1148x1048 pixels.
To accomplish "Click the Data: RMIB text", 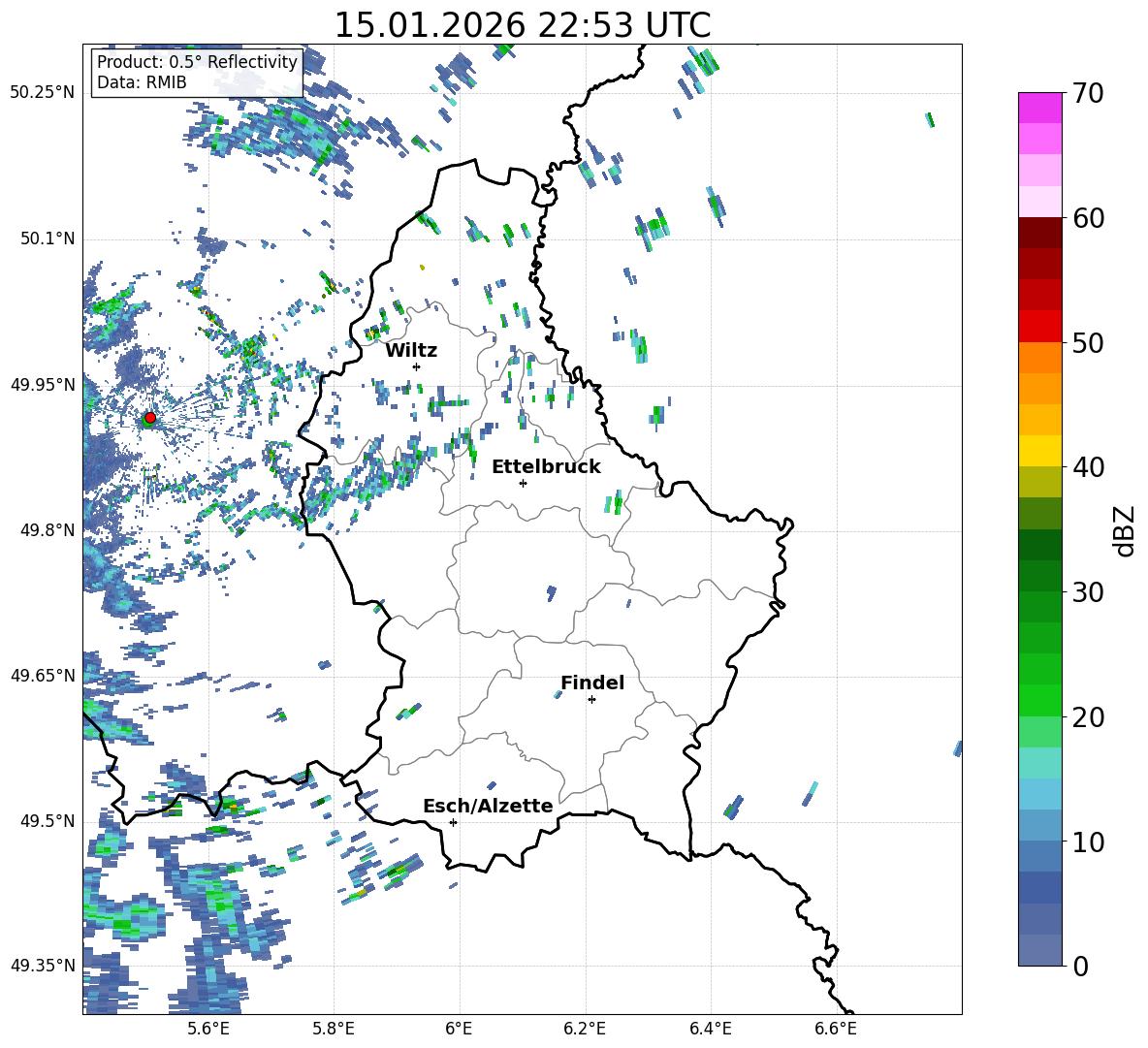I will click(x=142, y=82).
